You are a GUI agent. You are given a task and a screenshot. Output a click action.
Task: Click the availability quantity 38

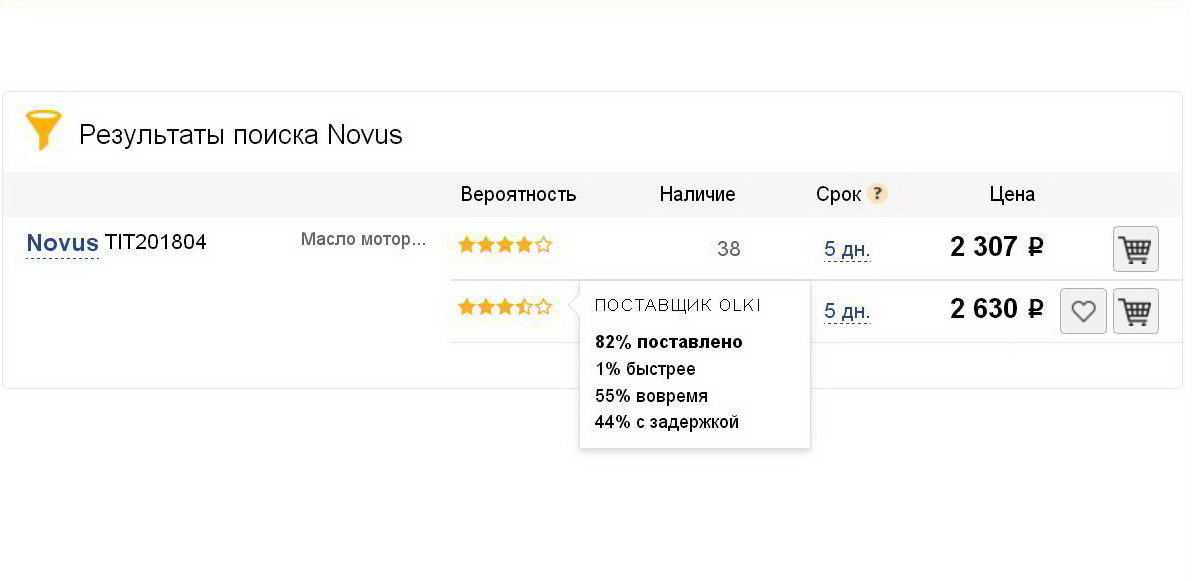728,249
